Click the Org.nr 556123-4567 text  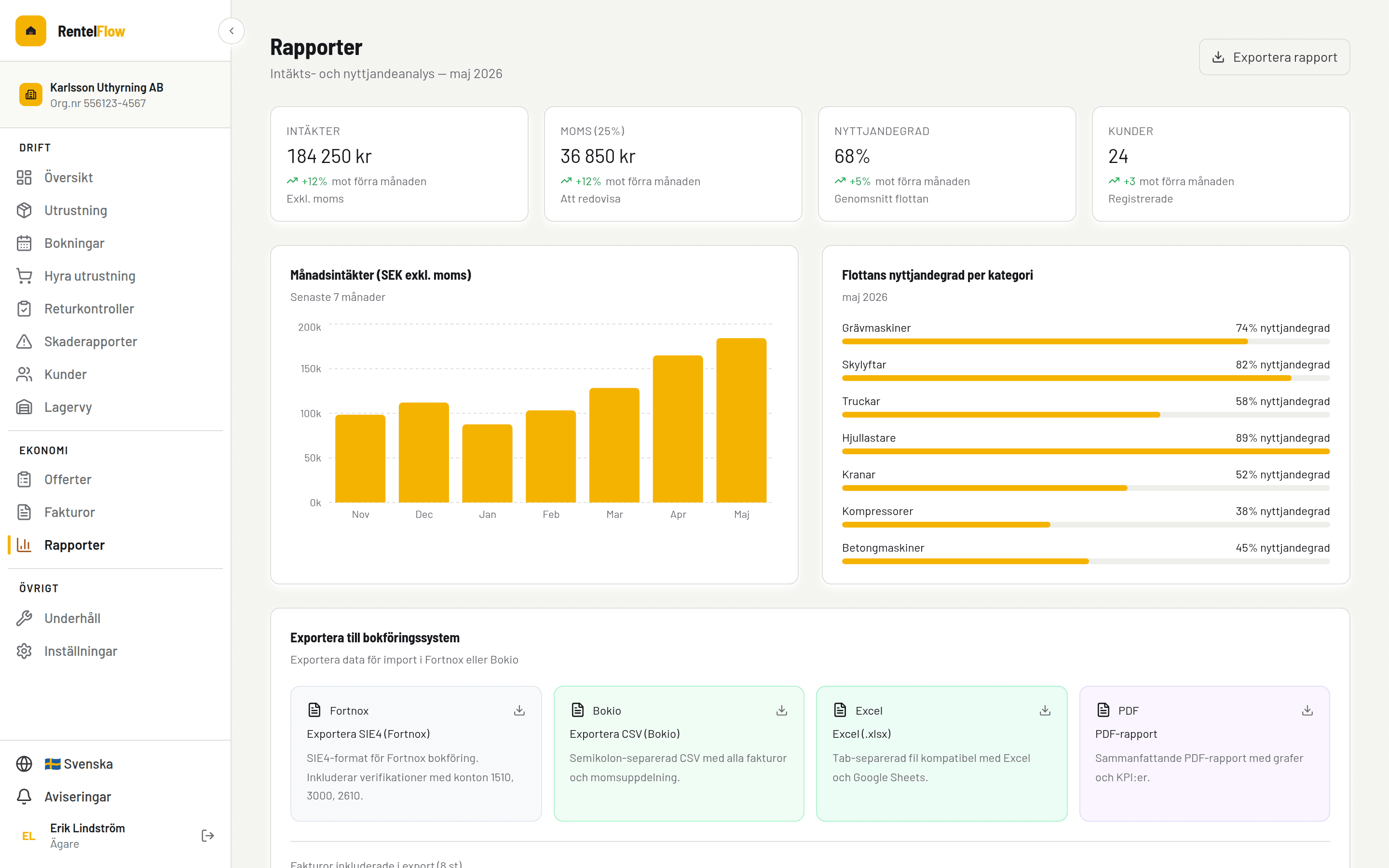coord(97,103)
